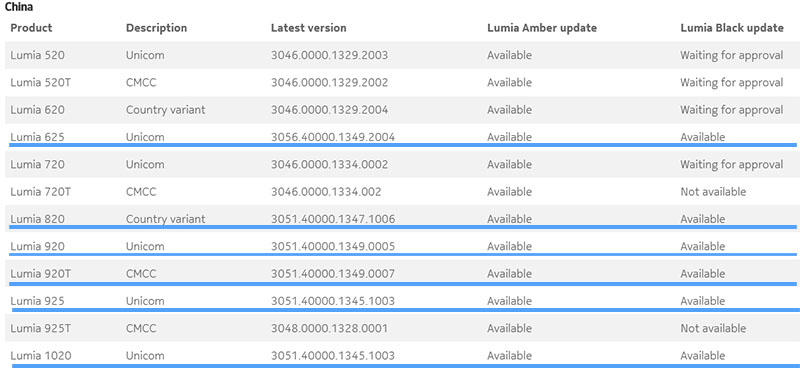Click Lumia 620 Black update Waiting for approval
The width and height of the screenshot is (800, 376).
732,110
